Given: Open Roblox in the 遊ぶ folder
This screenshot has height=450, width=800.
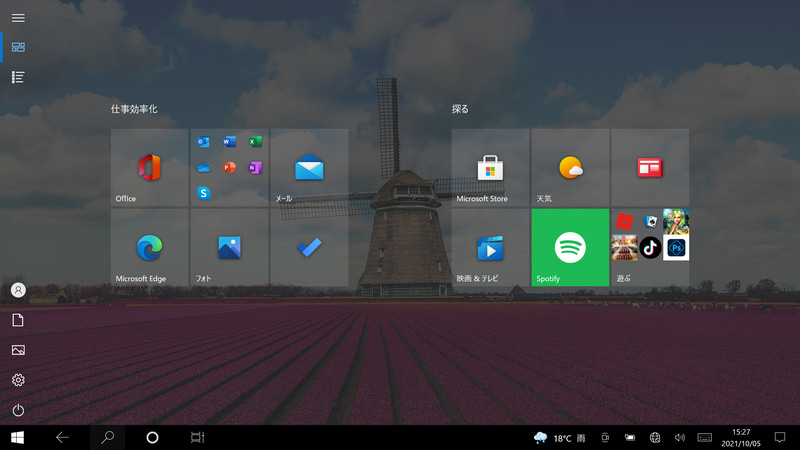Looking at the screenshot, I should 624,221.
